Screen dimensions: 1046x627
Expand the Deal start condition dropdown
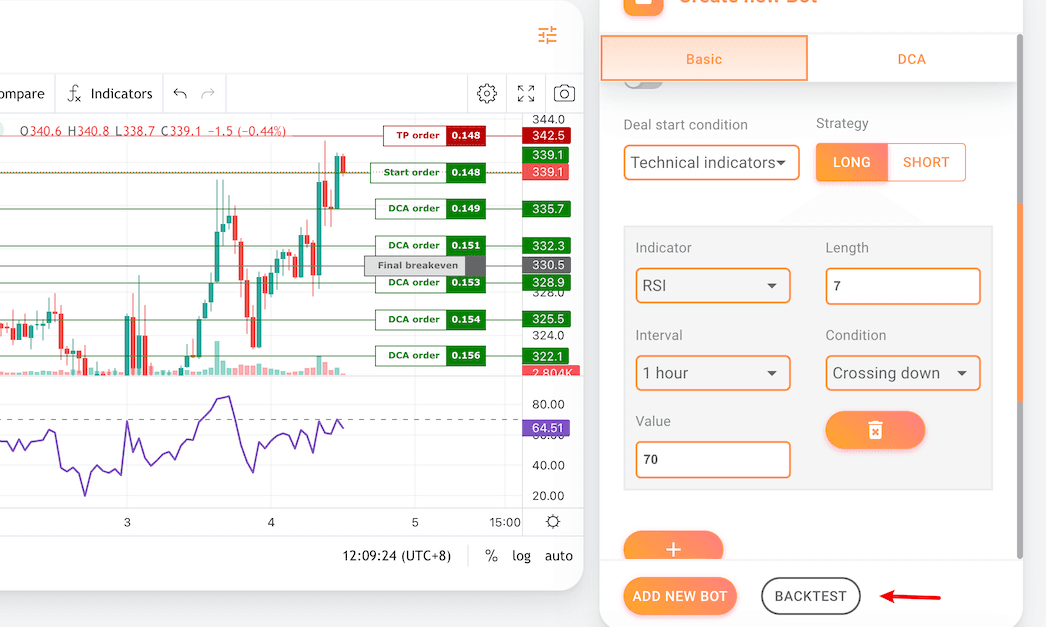[711, 162]
